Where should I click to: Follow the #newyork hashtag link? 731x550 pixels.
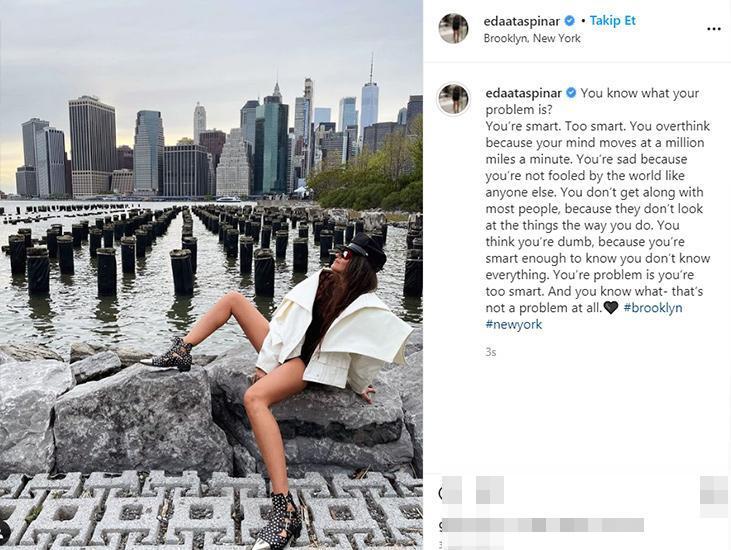(514, 324)
